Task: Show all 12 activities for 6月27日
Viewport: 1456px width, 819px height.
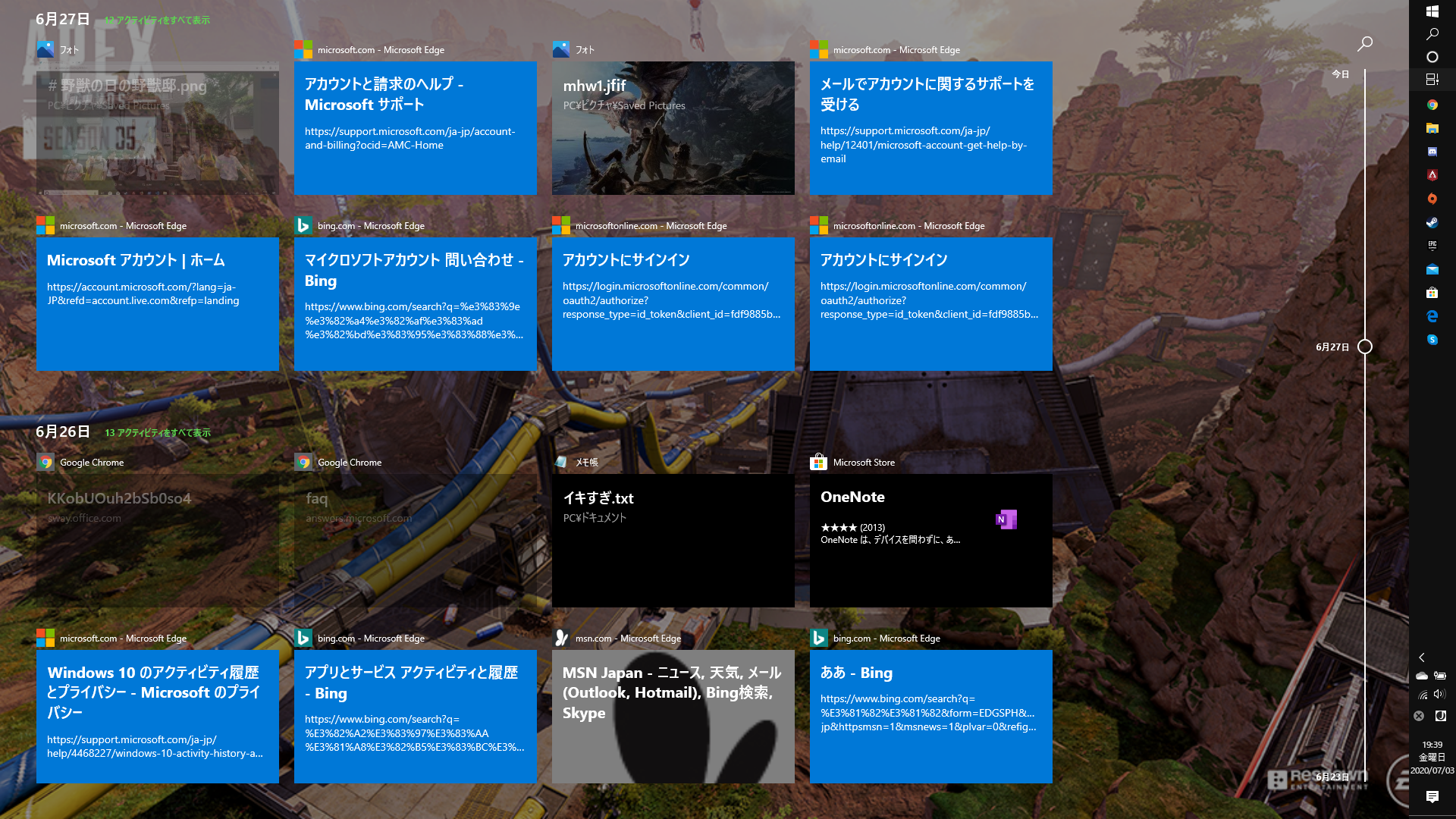Action: pyautogui.click(x=157, y=20)
